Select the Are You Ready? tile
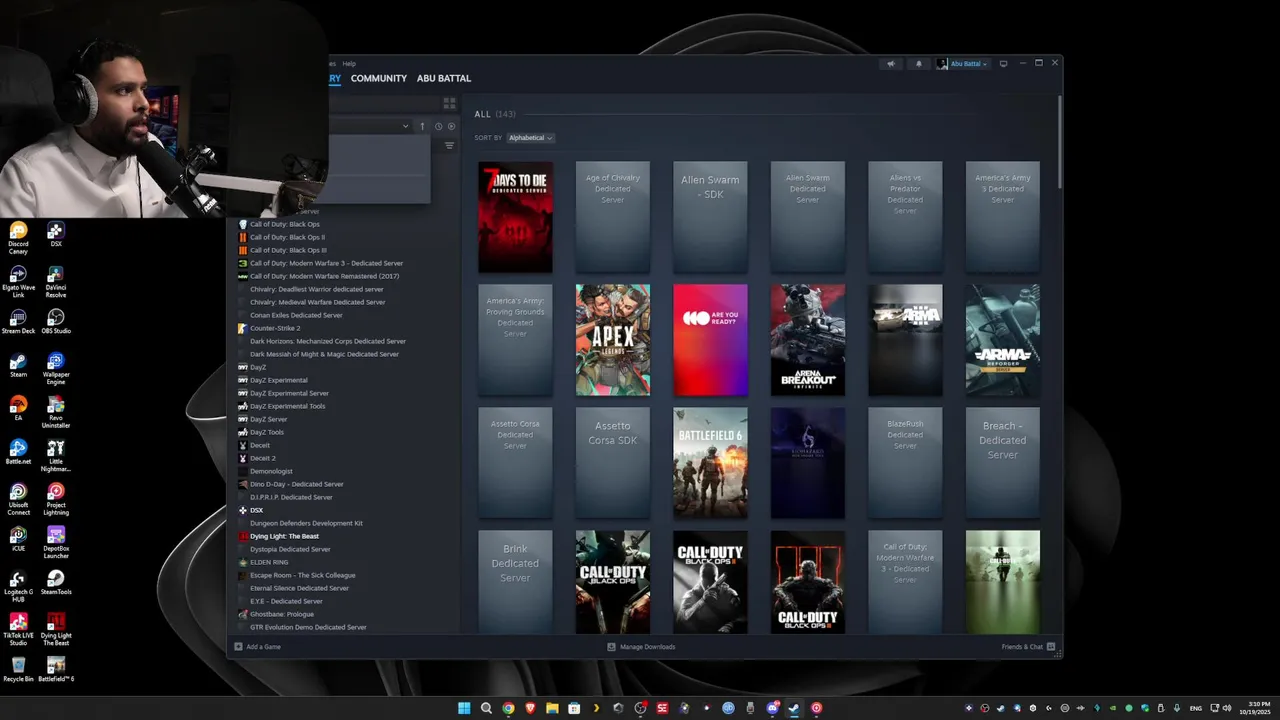The image size is (1280, 720). pos(710,340)
